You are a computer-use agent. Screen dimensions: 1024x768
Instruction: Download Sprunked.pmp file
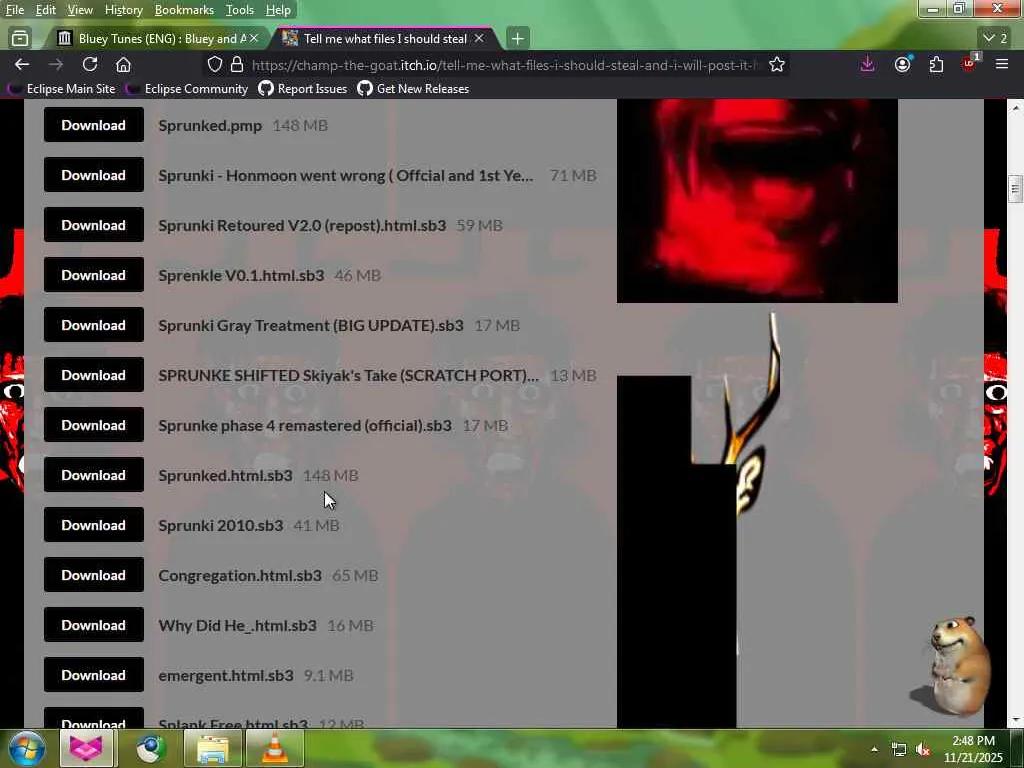coord(93,125)
